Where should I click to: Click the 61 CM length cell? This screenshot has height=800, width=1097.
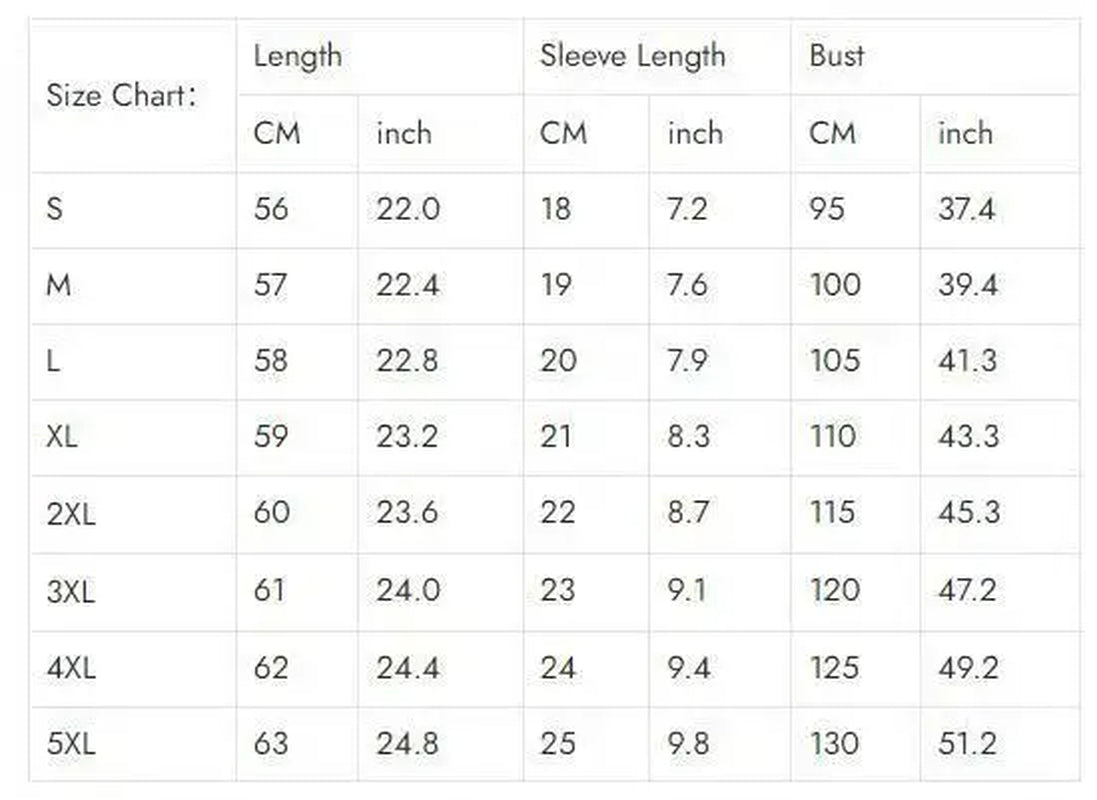270,590
